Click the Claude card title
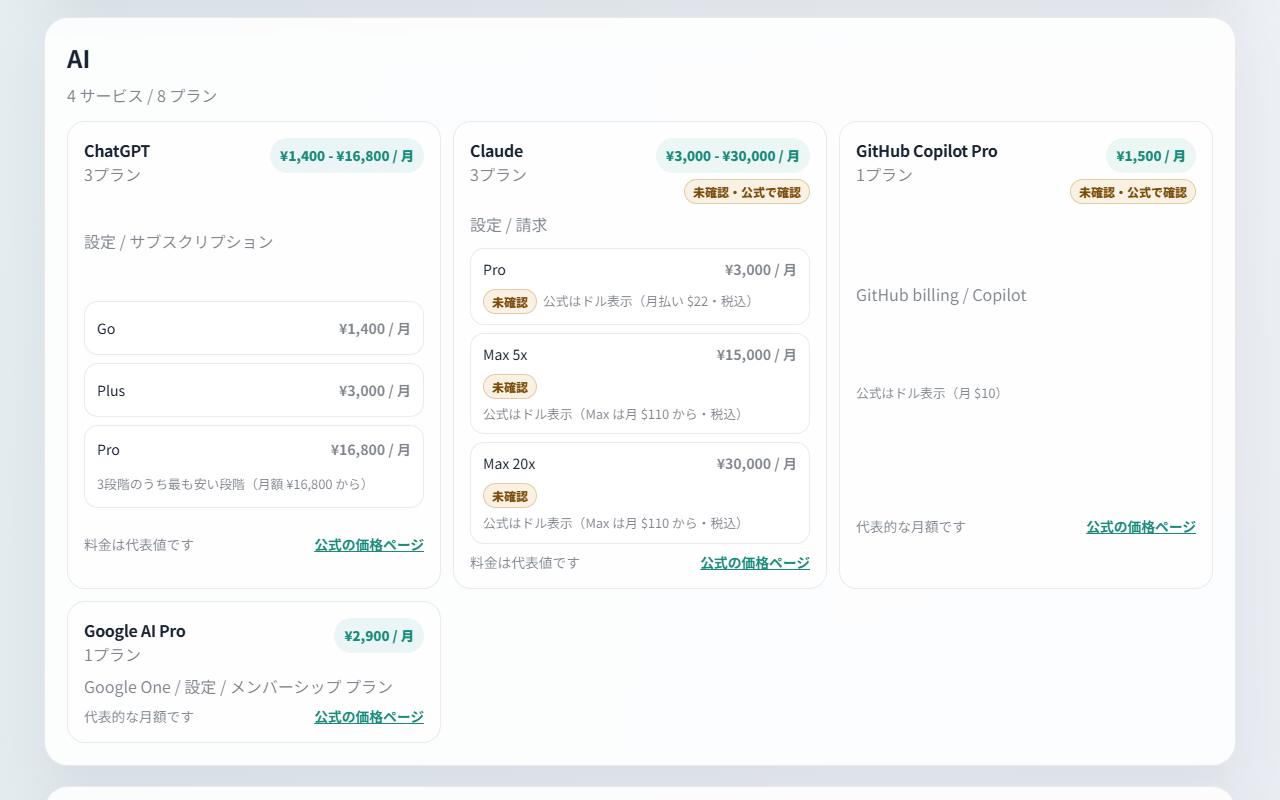Screen dimensions: 1280x800 497,151
